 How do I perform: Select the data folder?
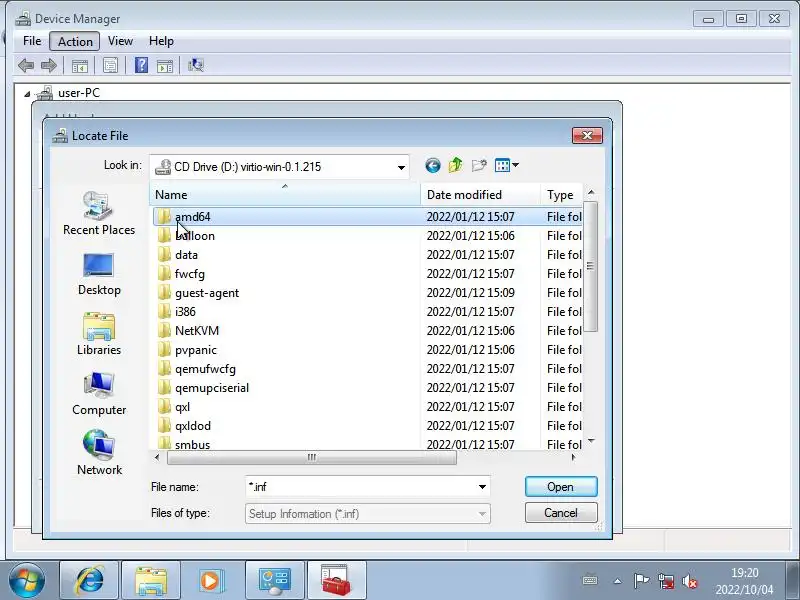[366, 255]
